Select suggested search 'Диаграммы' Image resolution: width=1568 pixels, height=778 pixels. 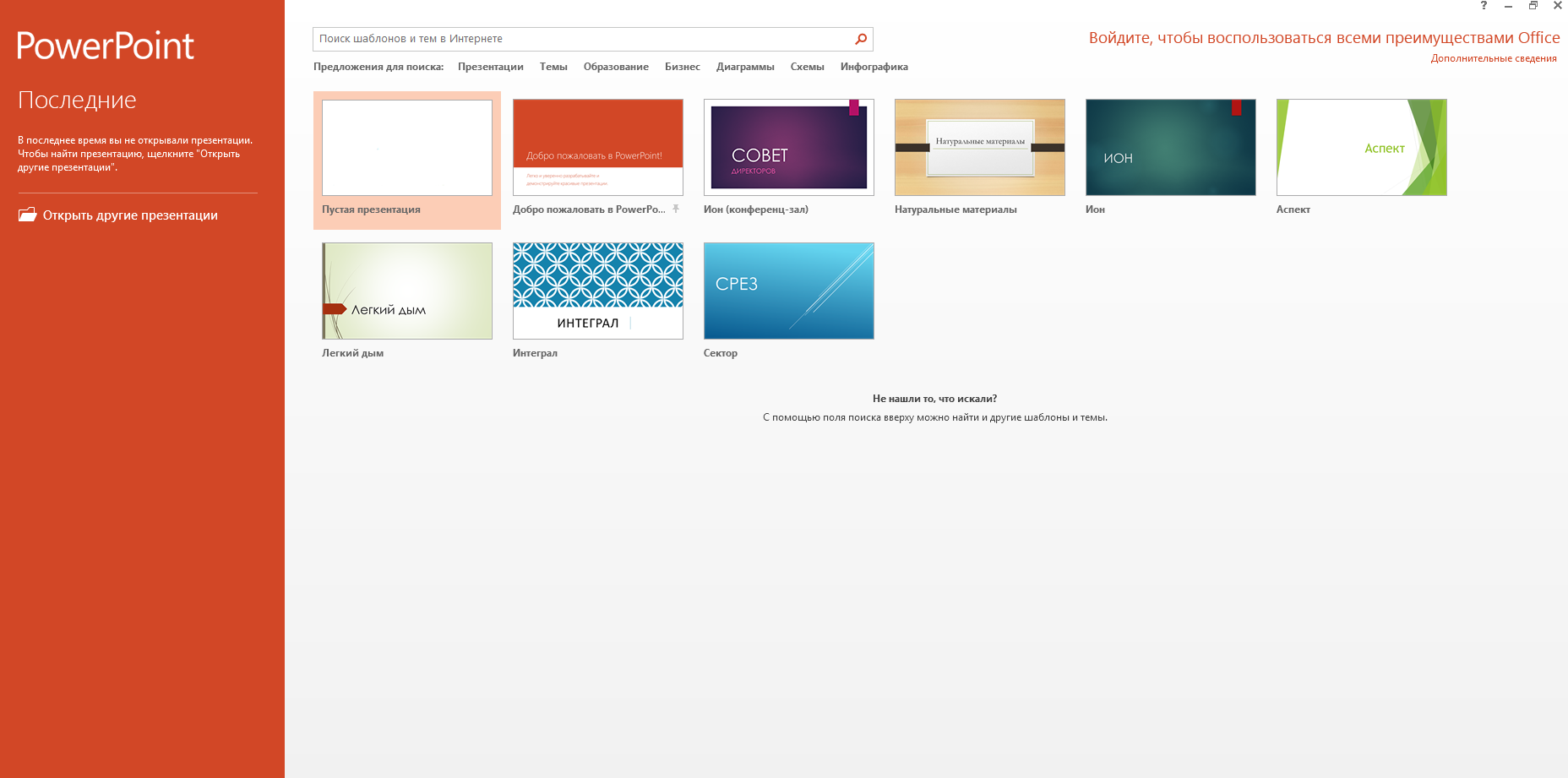pos(745,67)
